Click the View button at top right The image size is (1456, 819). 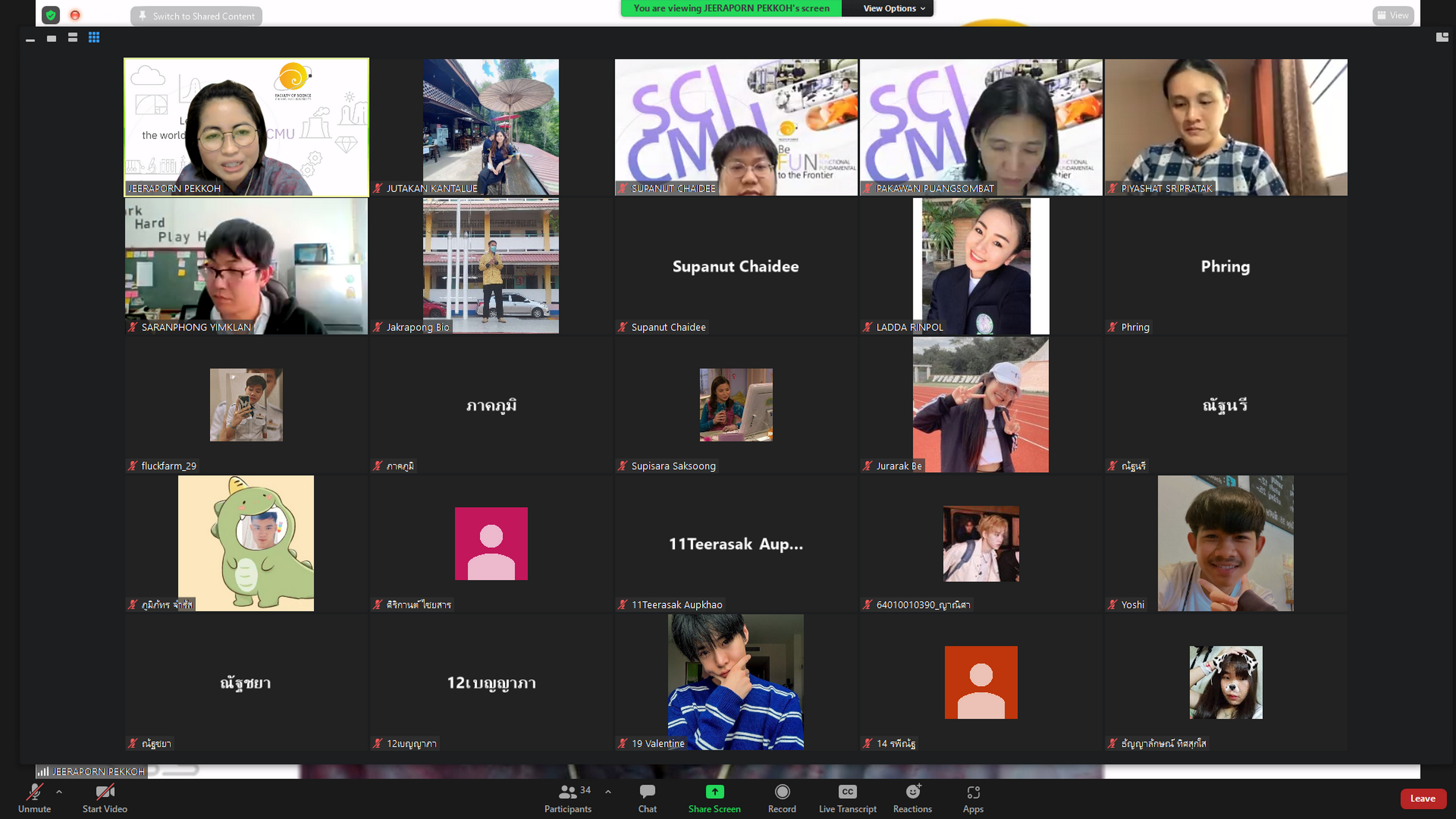(x=1393, y=15)
